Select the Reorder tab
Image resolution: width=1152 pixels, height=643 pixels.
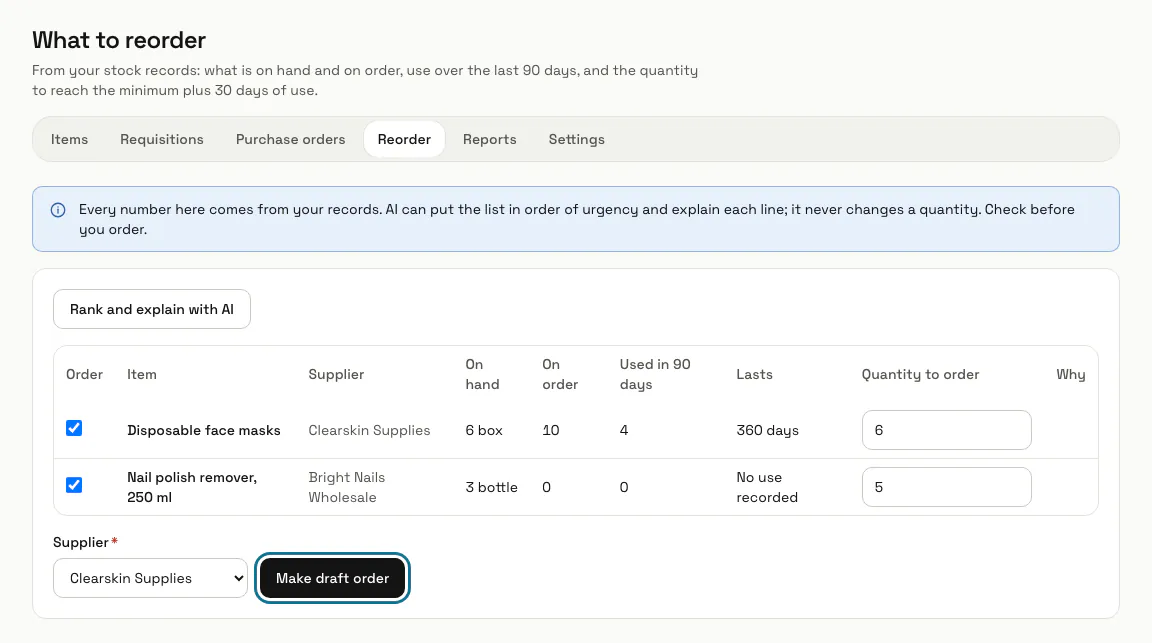[x=404, y=140]
